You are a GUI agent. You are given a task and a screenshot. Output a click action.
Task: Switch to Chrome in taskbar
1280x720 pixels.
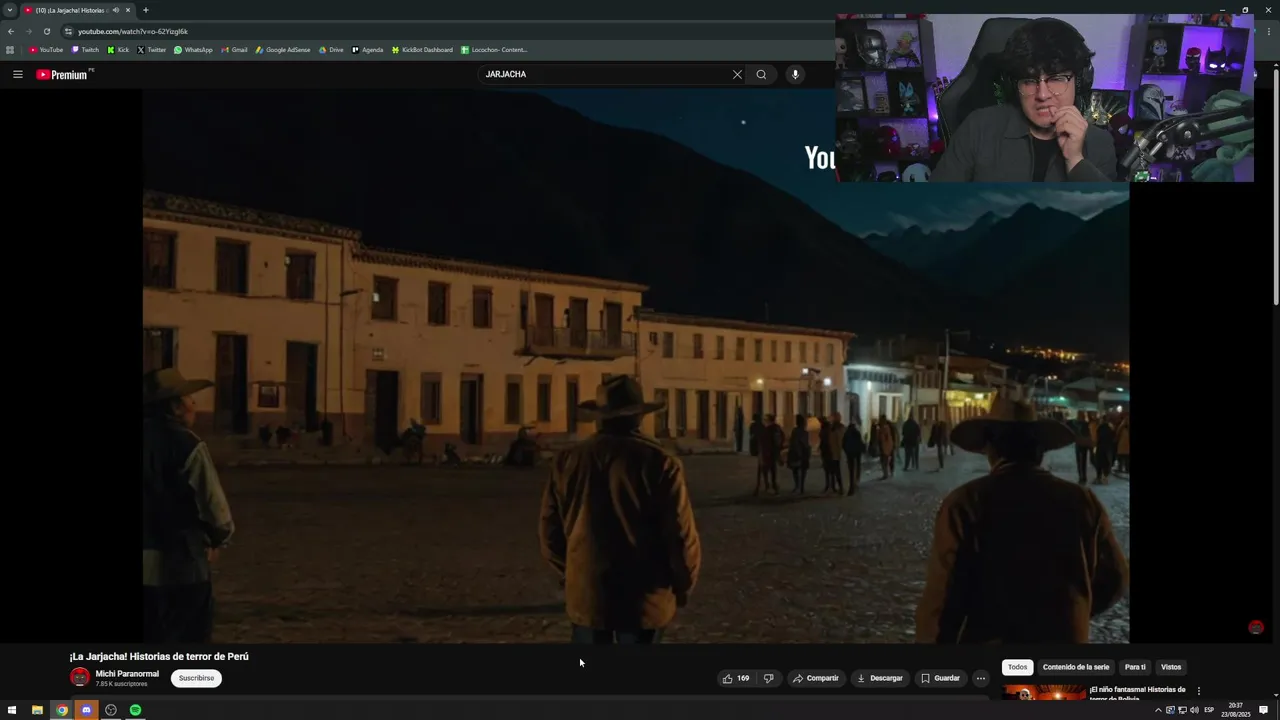[x=62, y=710]
